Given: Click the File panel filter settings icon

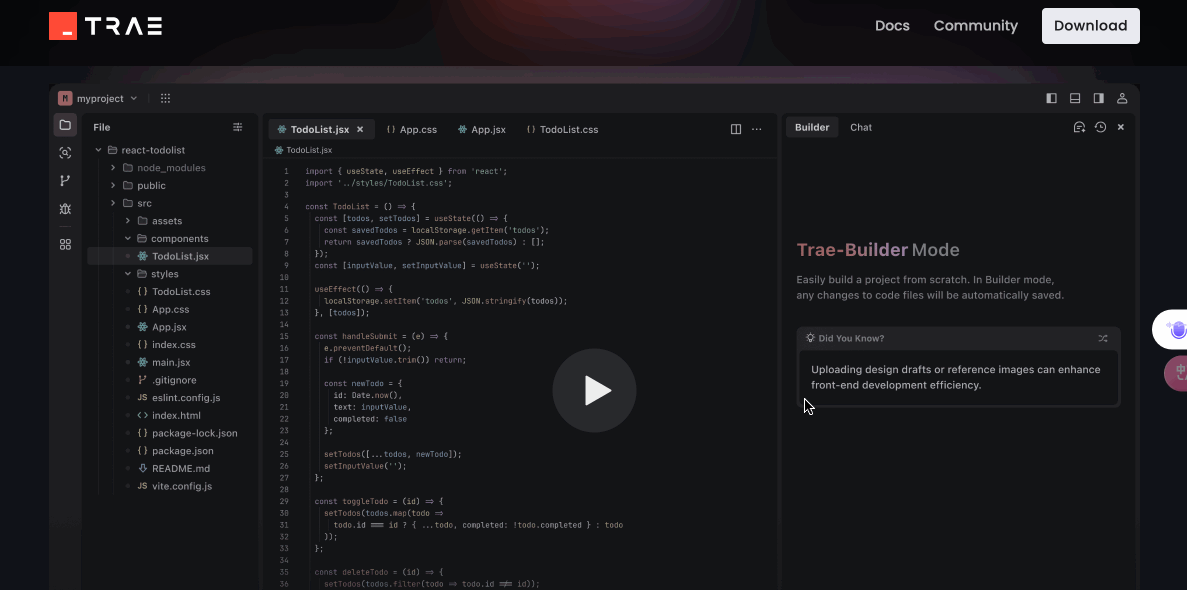Looking at the screenshot, I should pyautogui.click(x=238, y=127).
